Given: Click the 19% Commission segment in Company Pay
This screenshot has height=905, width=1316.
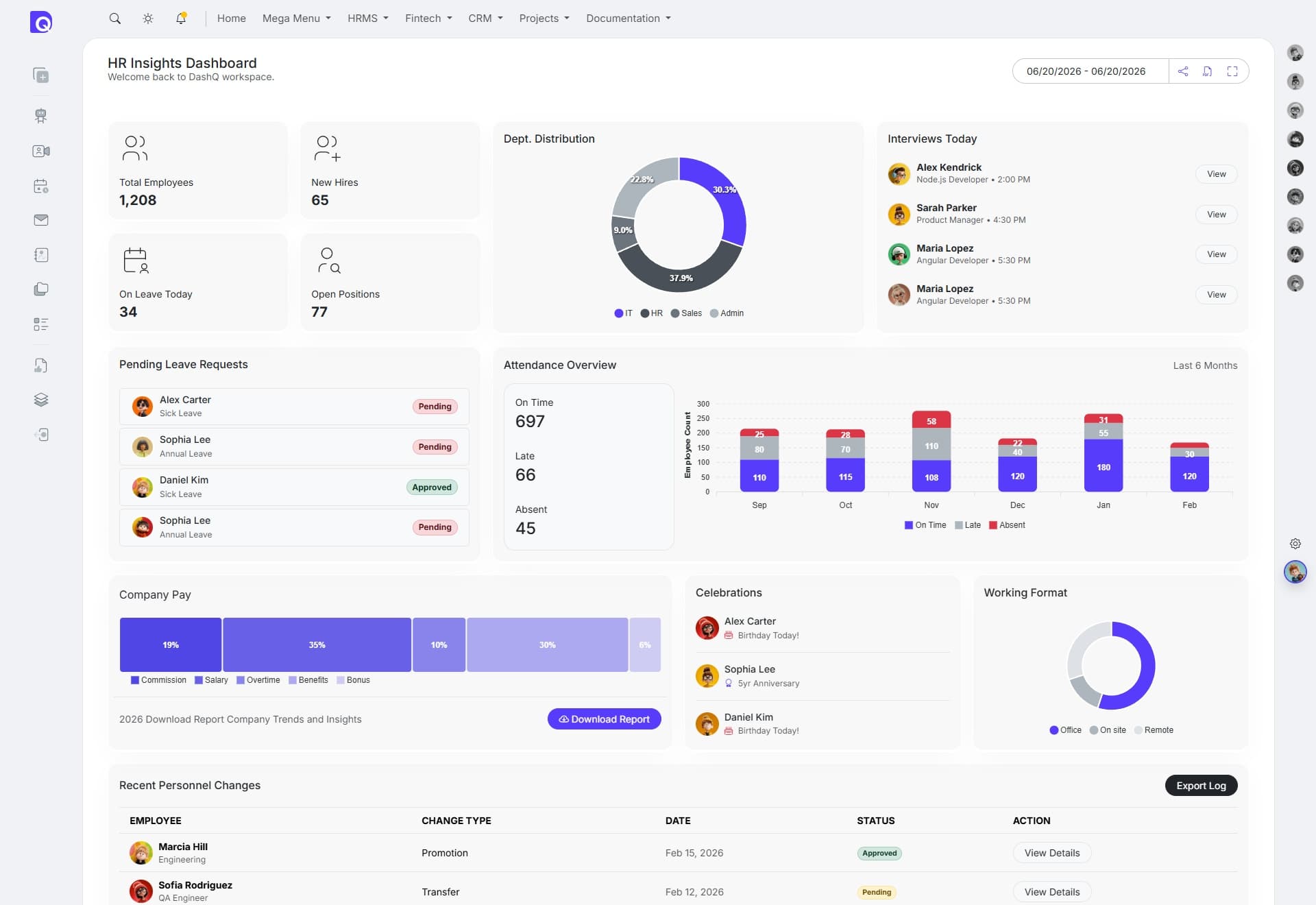Looking at the screenshot, I should [x=171, y=645].
